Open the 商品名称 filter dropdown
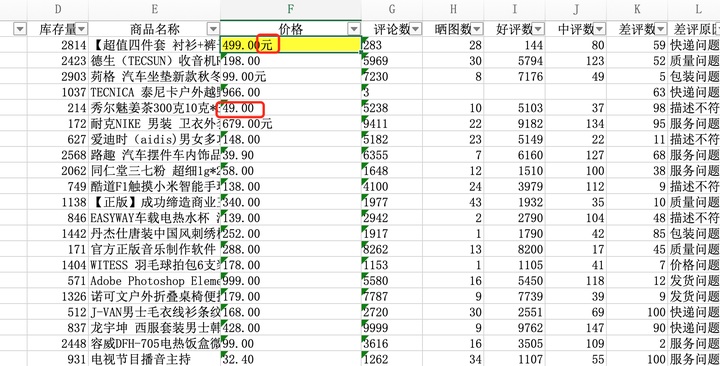This screenshot has height=366, width=720. pos(213,29)
